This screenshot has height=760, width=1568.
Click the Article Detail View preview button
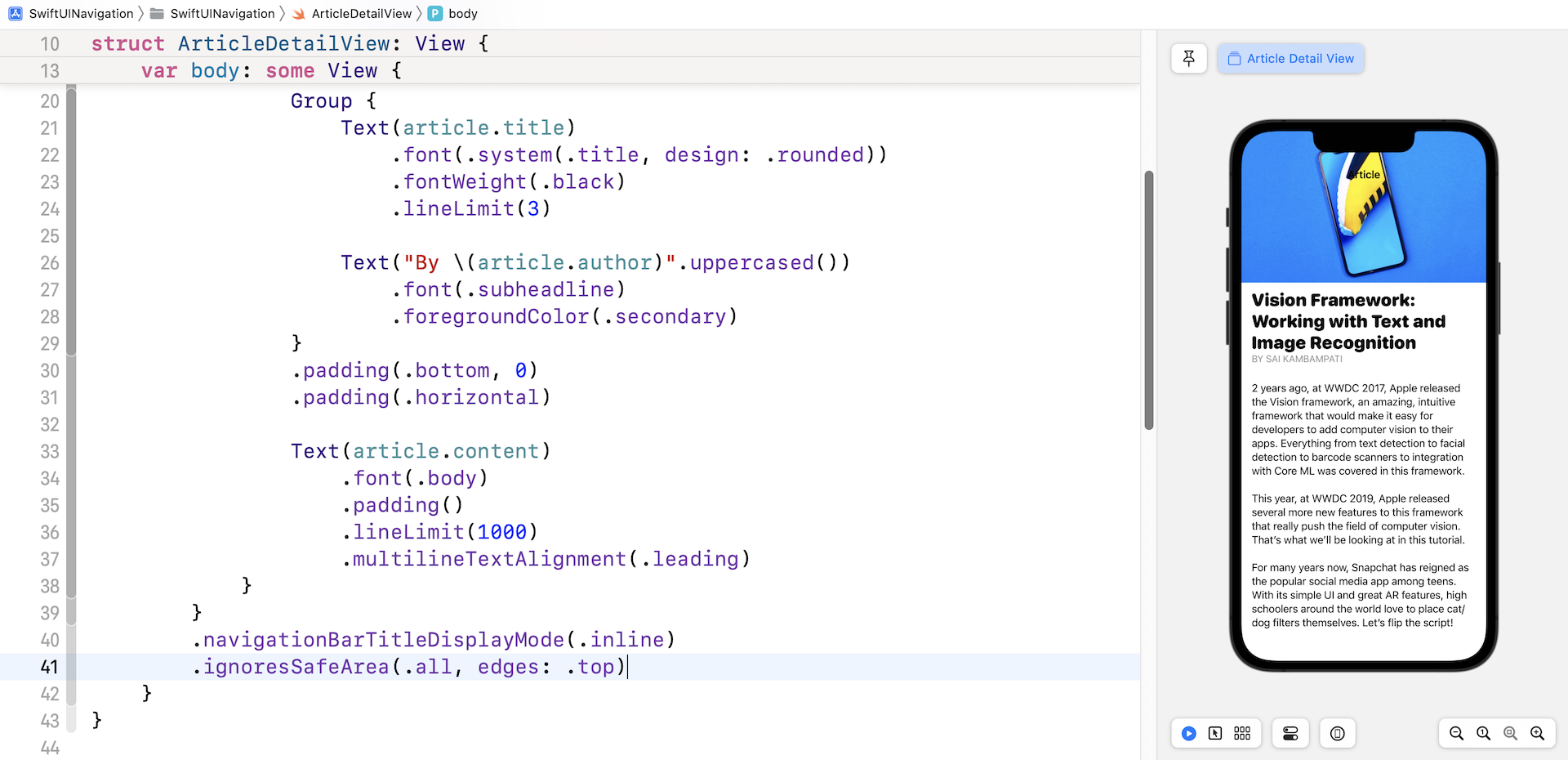pyautogui.click(x=1290, y=58)
